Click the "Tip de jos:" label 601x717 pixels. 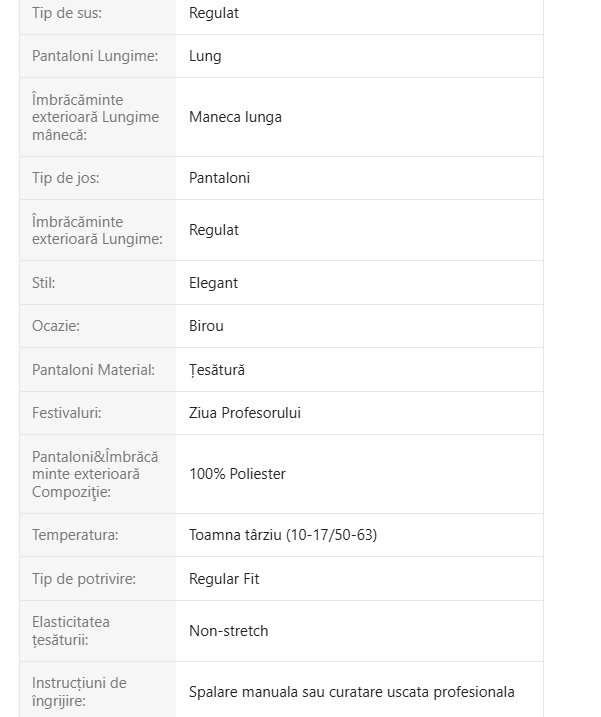pyautogui.click(x=65, y=178)
